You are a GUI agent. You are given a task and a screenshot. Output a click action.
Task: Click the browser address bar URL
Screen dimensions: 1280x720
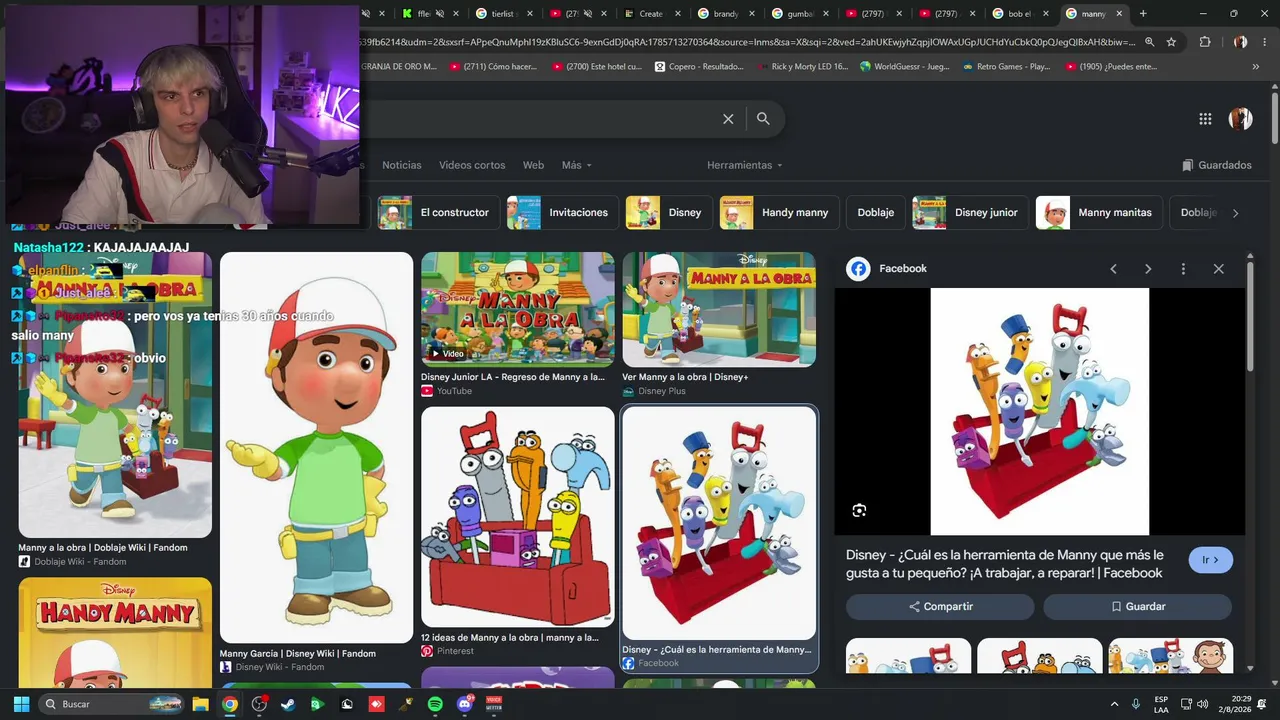point(747,42)
